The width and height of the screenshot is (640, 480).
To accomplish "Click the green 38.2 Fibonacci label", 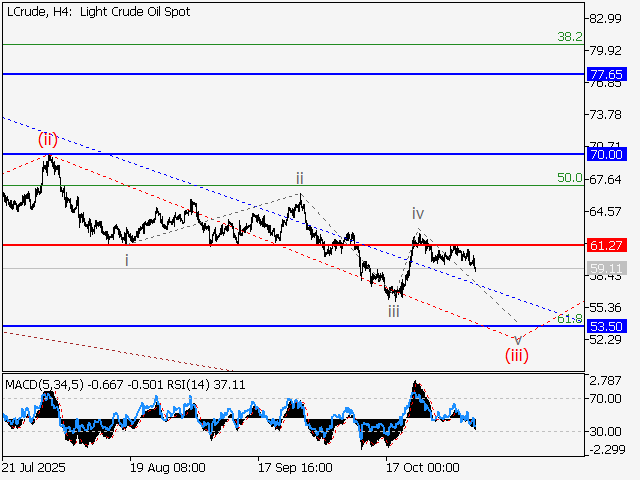I will click(x=570, y=36).
